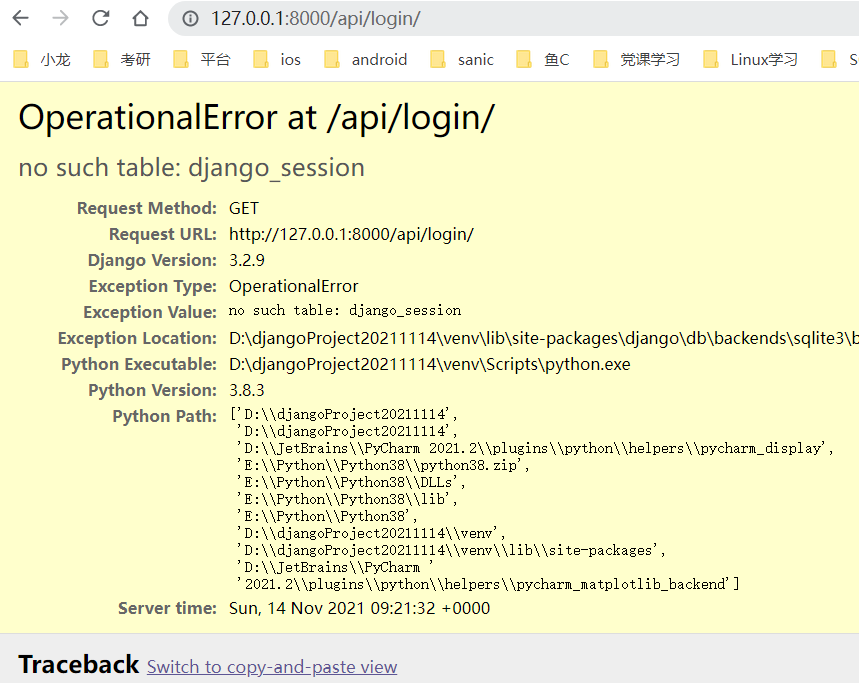
Task: Open the 小龙 bookmark folder
Action: [42, 59]
